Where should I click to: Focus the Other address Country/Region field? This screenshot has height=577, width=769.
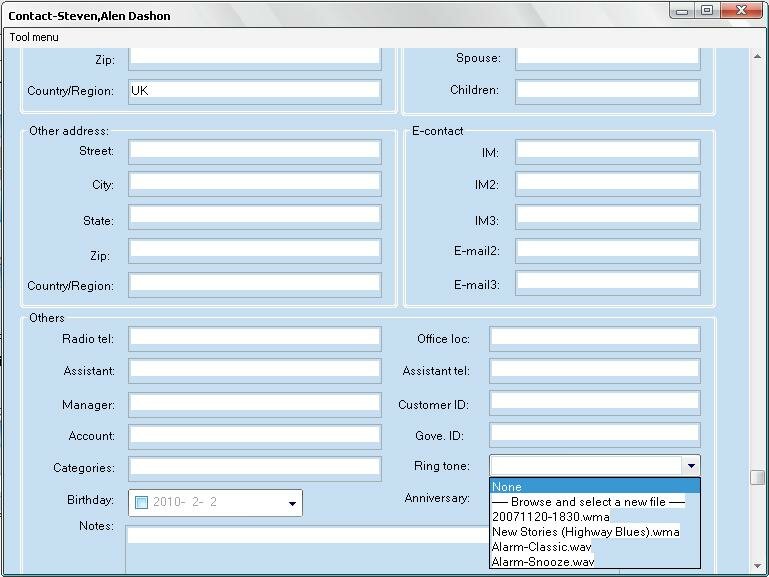(x=255, y=285)
